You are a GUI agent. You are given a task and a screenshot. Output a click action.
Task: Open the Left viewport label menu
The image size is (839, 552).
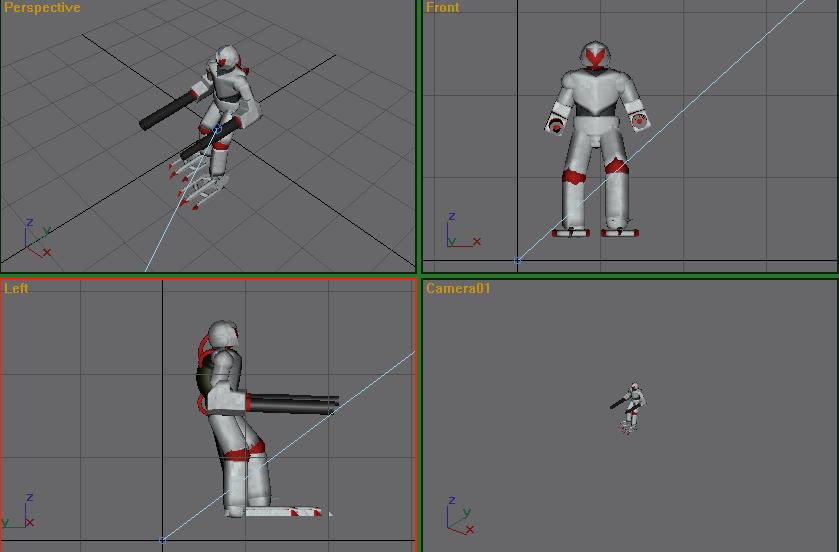click(x=16, y=288)
